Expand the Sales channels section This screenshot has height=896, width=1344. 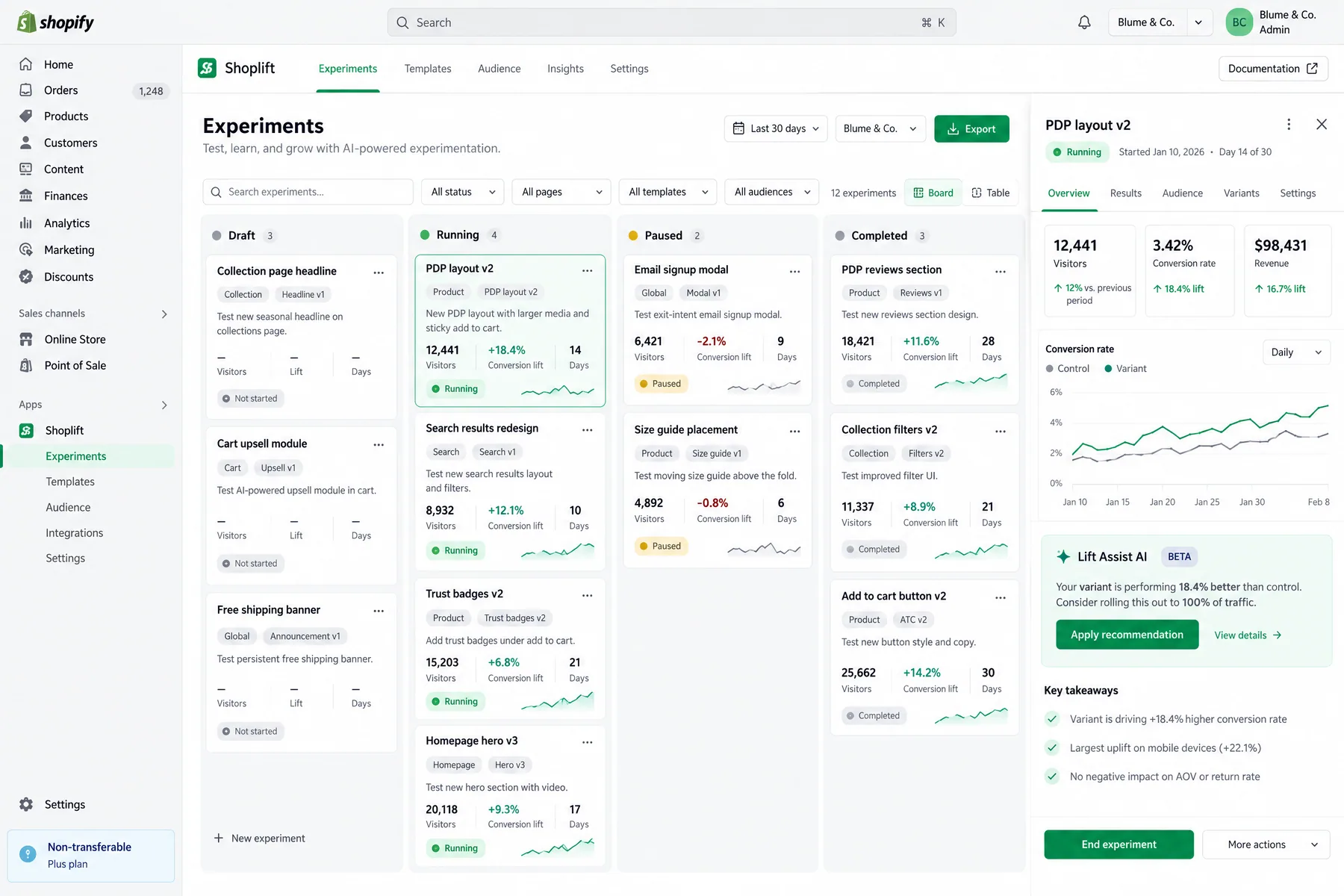click(164, 314)
